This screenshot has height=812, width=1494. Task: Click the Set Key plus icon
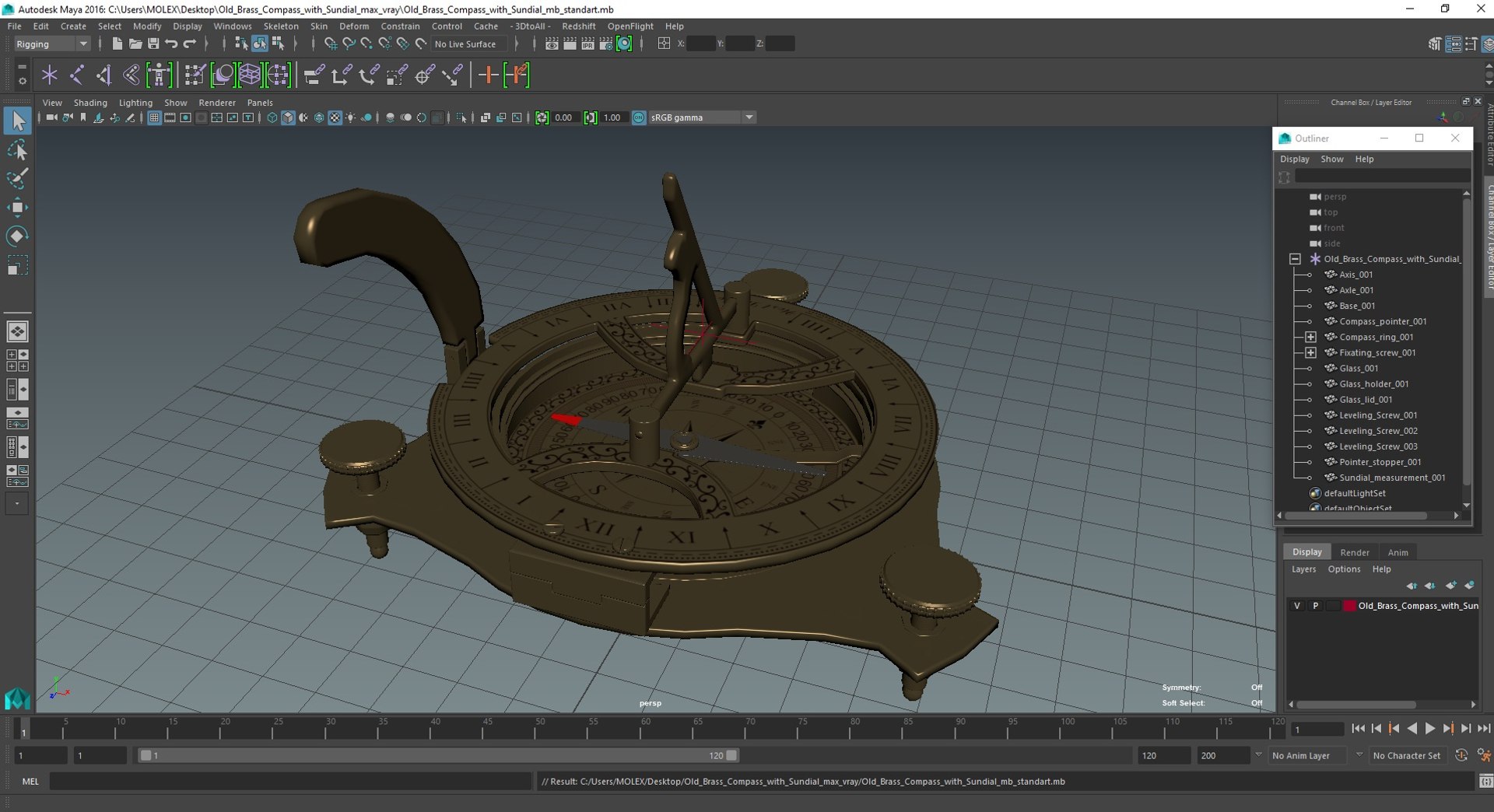[488, 75]
